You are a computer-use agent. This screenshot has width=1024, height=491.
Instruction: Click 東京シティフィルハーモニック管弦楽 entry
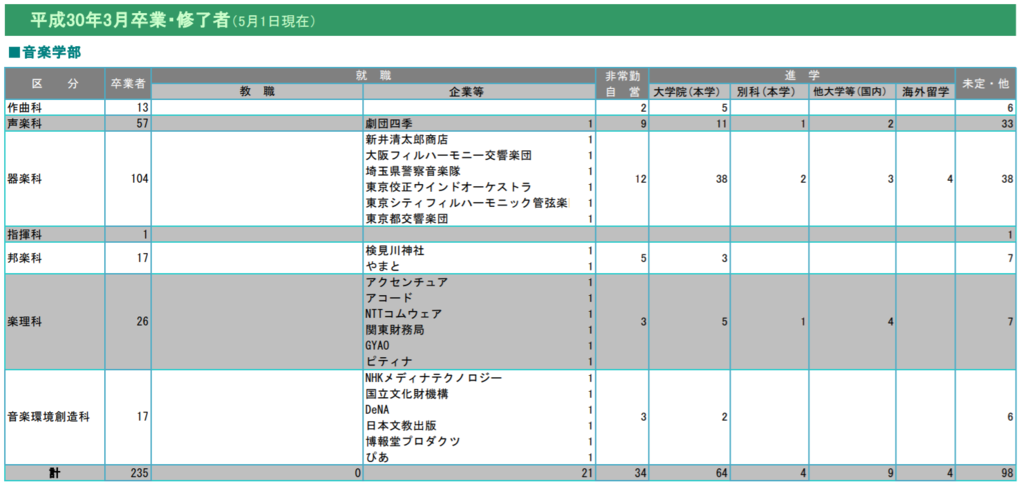467,203
